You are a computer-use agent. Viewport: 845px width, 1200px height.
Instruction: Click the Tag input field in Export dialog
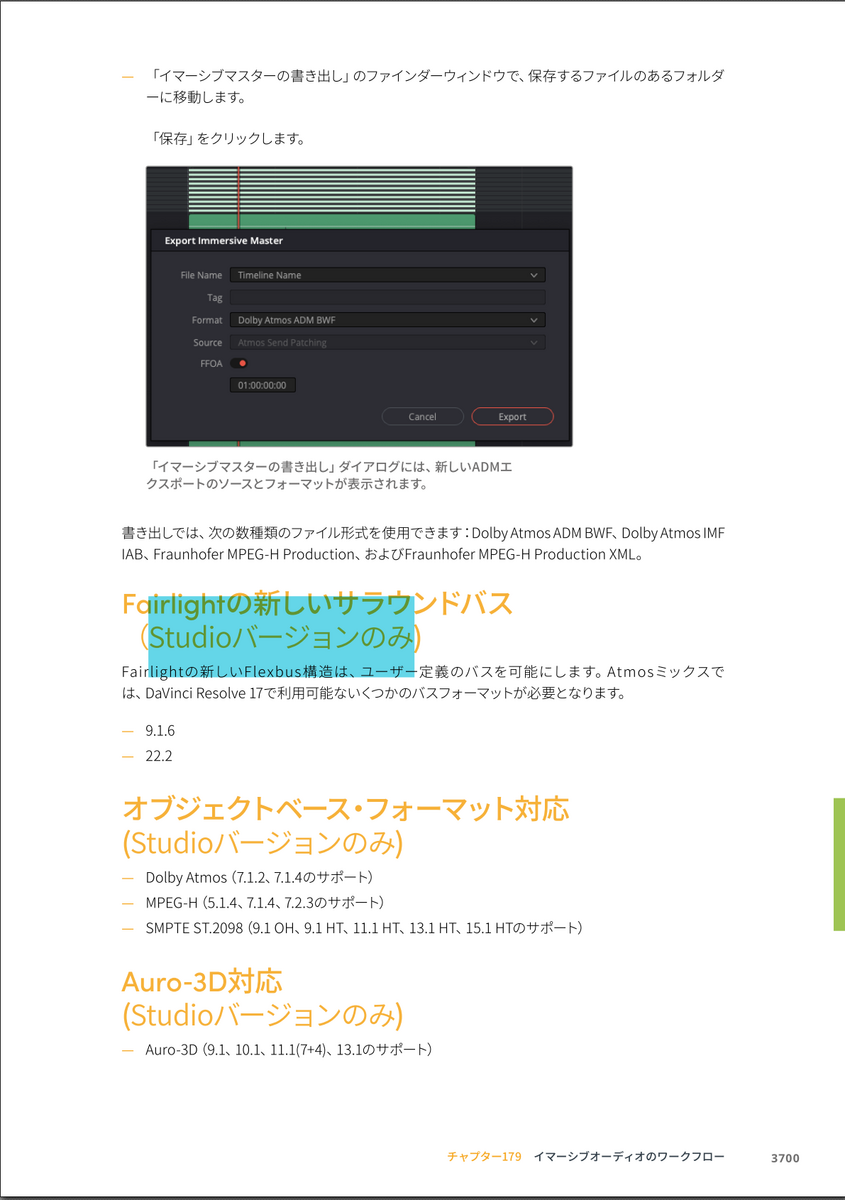(x=387, y=297)
